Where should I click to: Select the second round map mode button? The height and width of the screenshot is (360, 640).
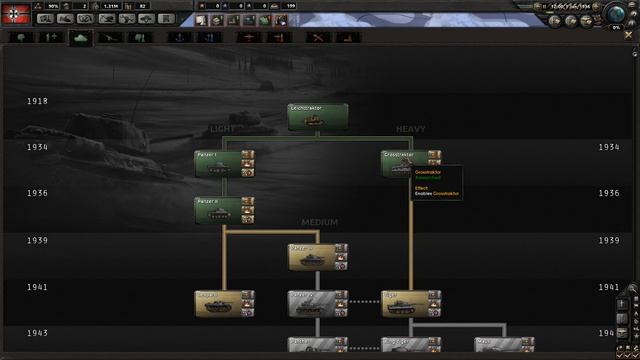tap(570, 20)
